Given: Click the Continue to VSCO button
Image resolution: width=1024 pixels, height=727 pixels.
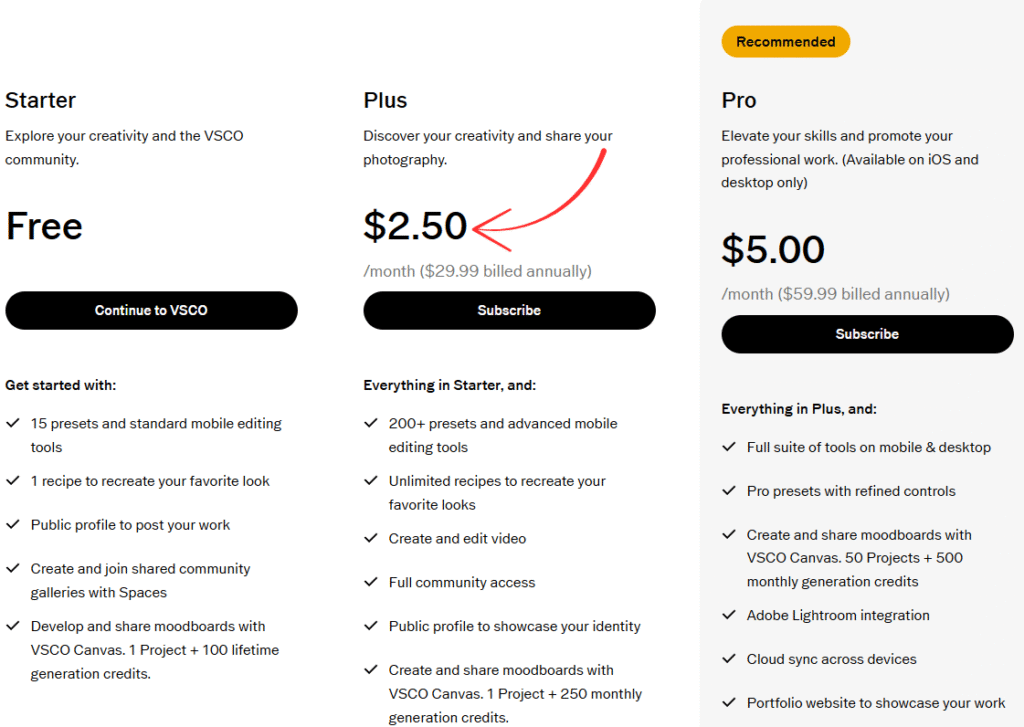Looking at the screenshot, I should pyautogui.click(x=151, y=310).
